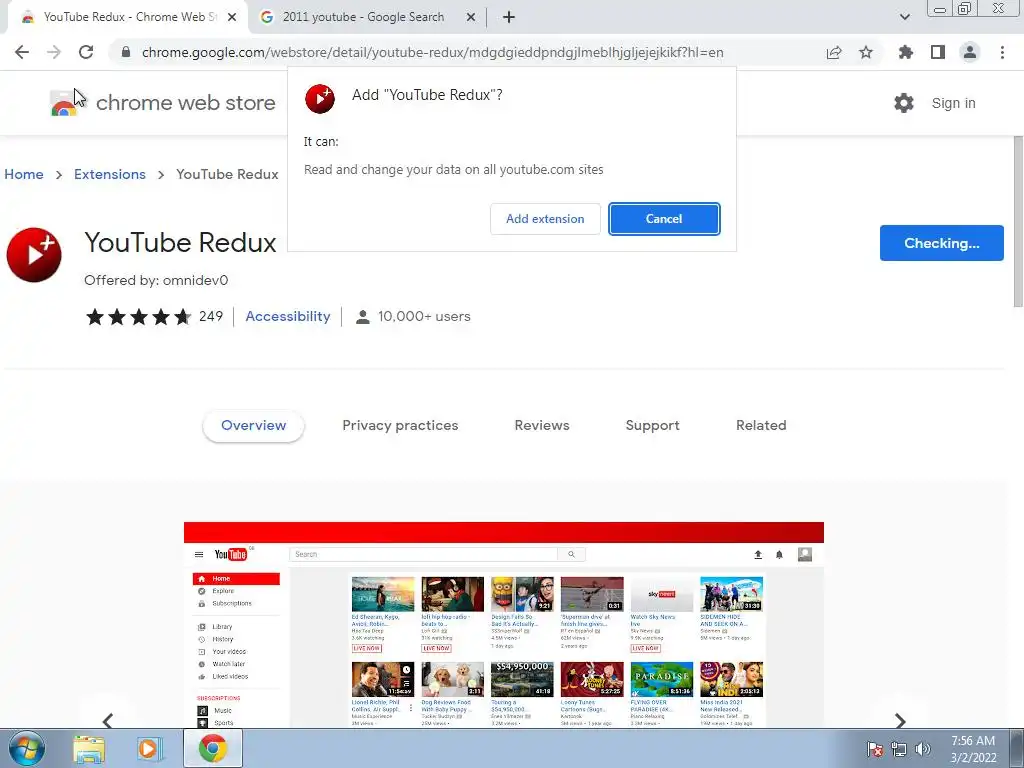Viewport: 1024px width, 768px height.
Task: Click the YouTube Redux icon in dialog
Action: (320, 99)
